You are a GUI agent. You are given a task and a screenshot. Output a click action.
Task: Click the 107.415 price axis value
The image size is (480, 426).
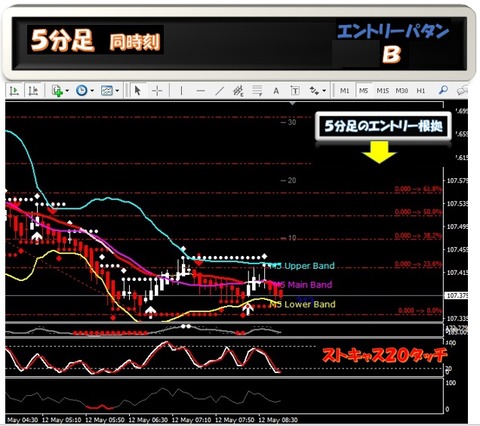coord(457,273)
